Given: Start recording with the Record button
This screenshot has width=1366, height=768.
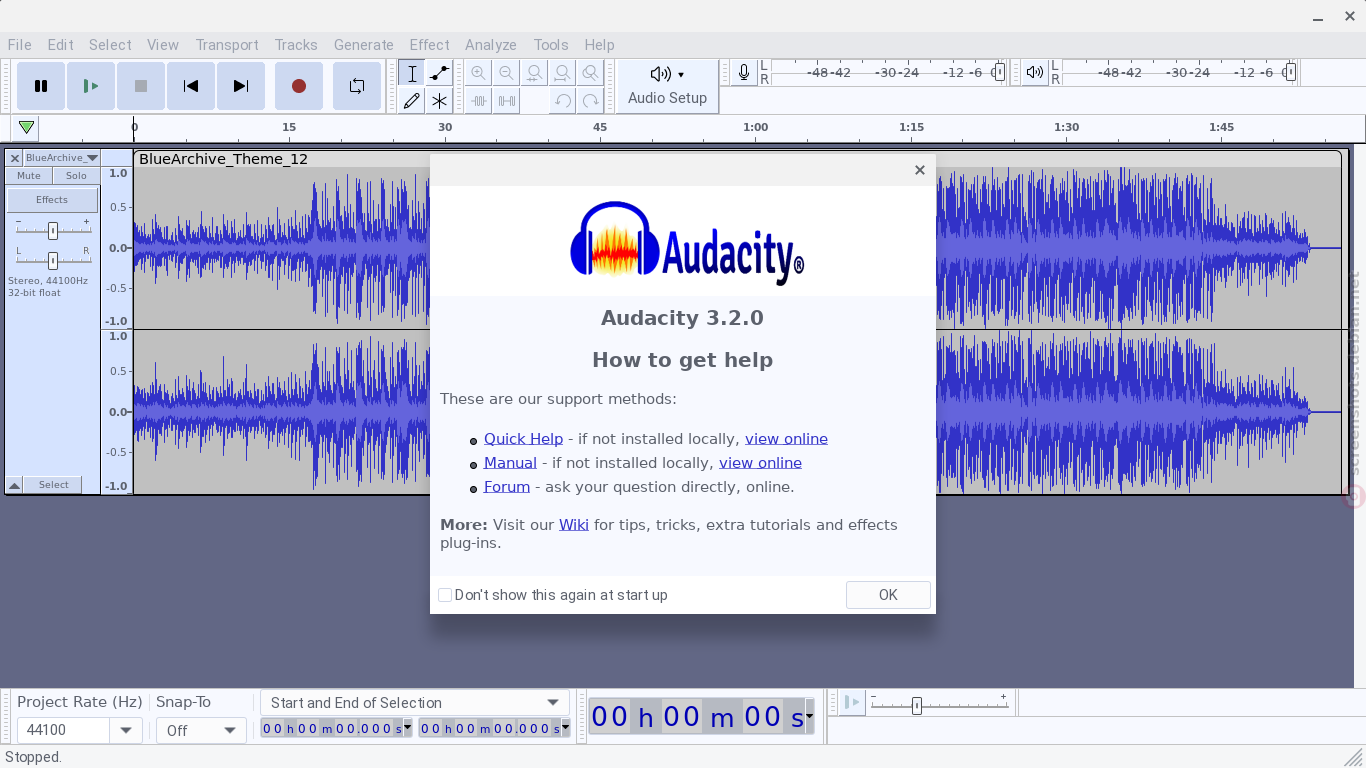Looking at the screenshot, I should click(298, 86).
